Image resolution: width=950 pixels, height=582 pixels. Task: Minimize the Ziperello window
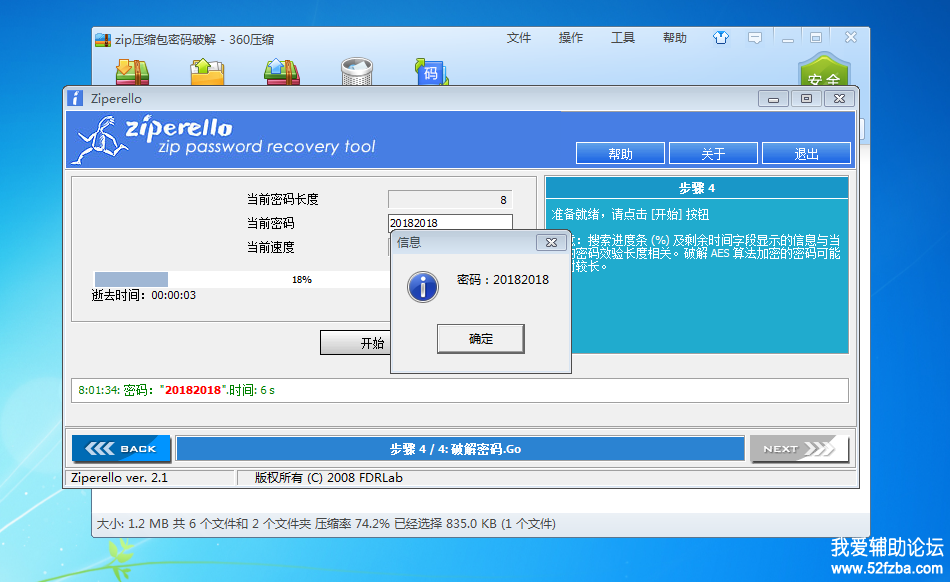pyautogui.click(x=773, y=99)
